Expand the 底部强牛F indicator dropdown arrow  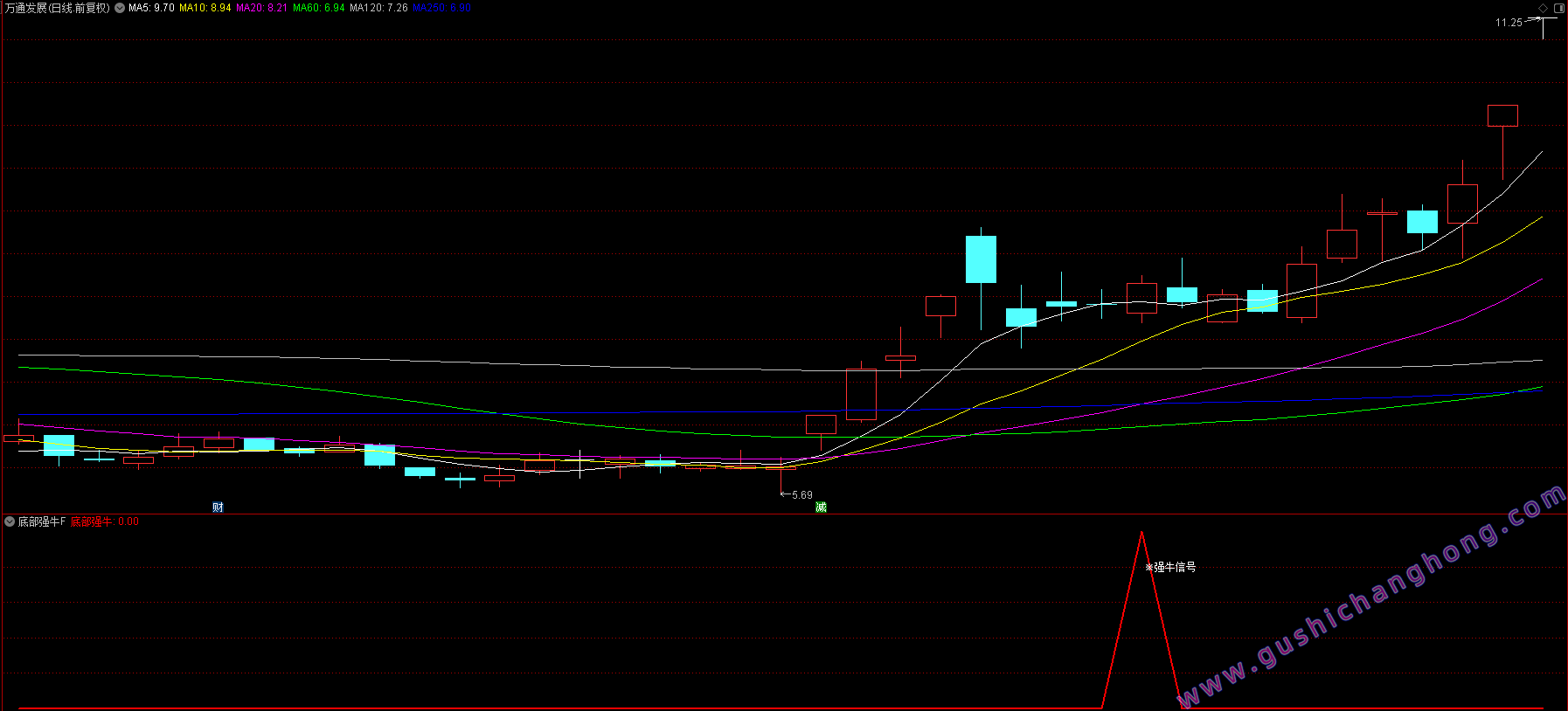10,521
